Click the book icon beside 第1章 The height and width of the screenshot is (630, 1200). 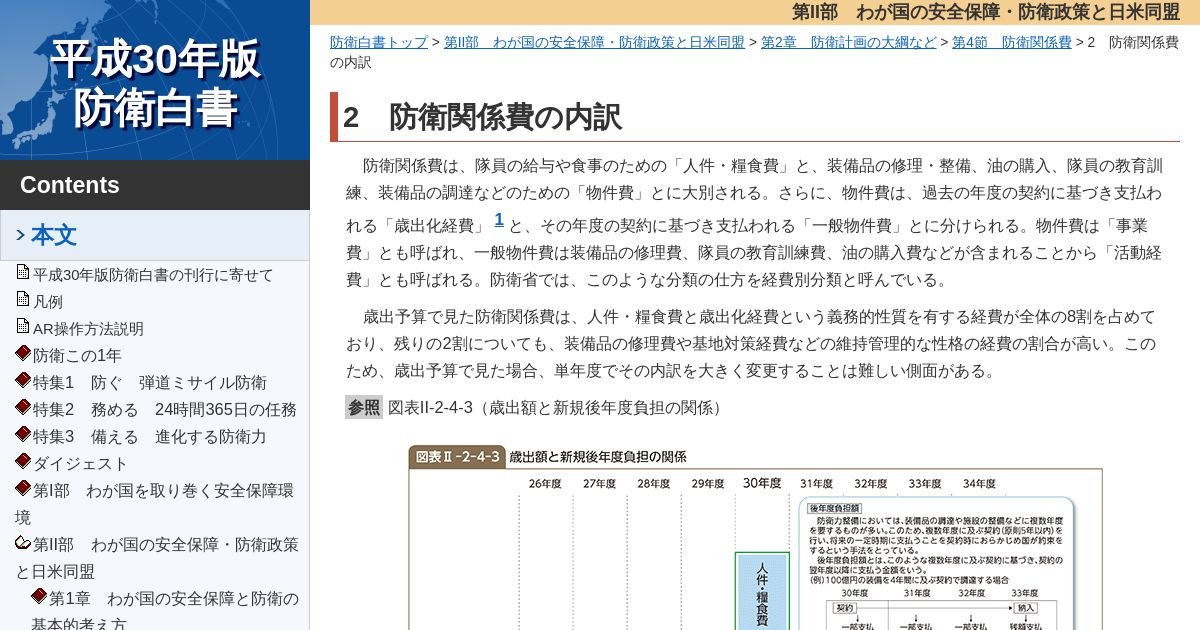39,596
